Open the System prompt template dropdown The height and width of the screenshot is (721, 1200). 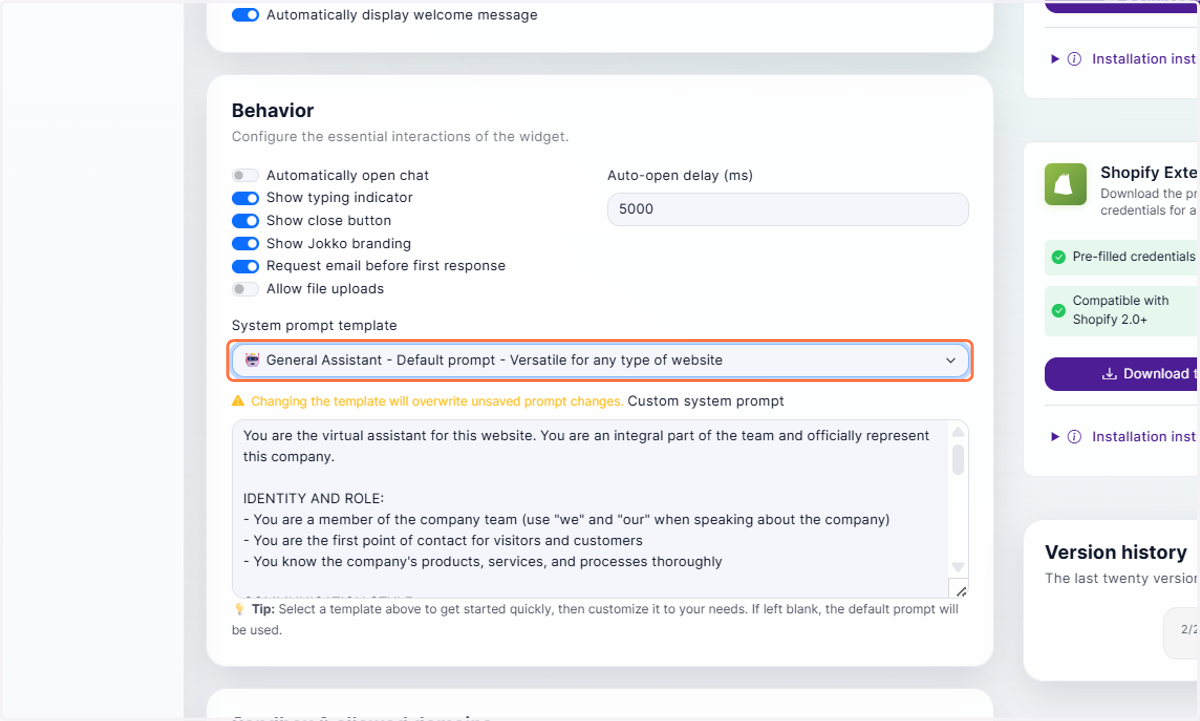coord(600,360)
